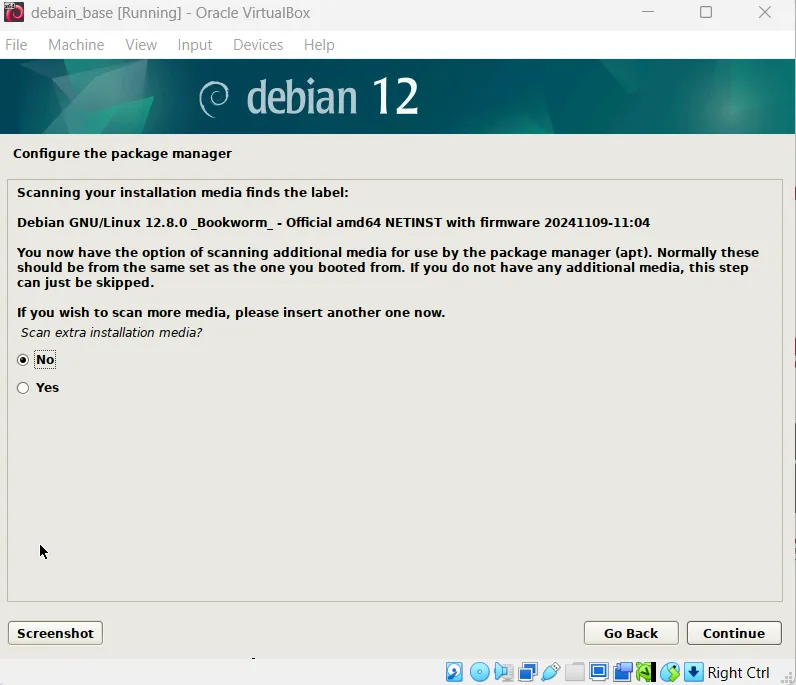Select the Yes radio button
The height and width of the screenshot is (685, 796).
[x=23, y=388]
